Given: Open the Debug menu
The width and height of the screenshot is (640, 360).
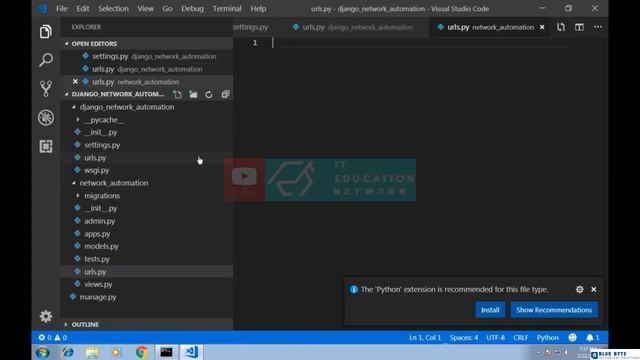Looking at the screenshot, I should (192, 9).
